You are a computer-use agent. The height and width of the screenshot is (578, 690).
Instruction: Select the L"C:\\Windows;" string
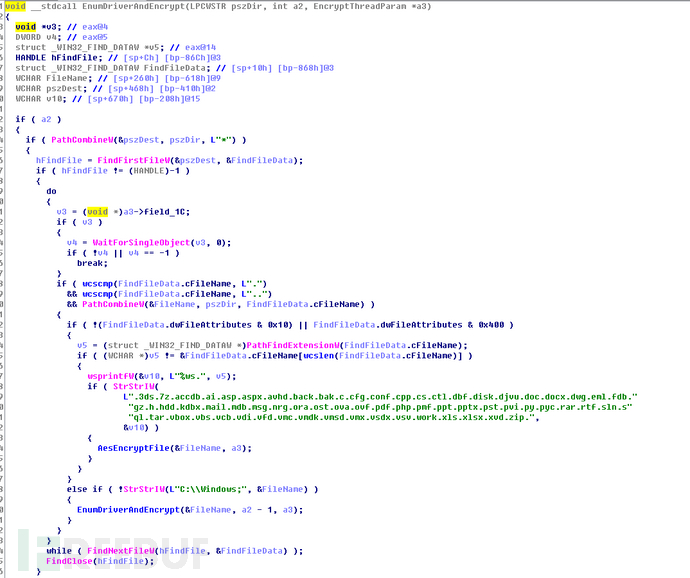click(x=209, y=489)
